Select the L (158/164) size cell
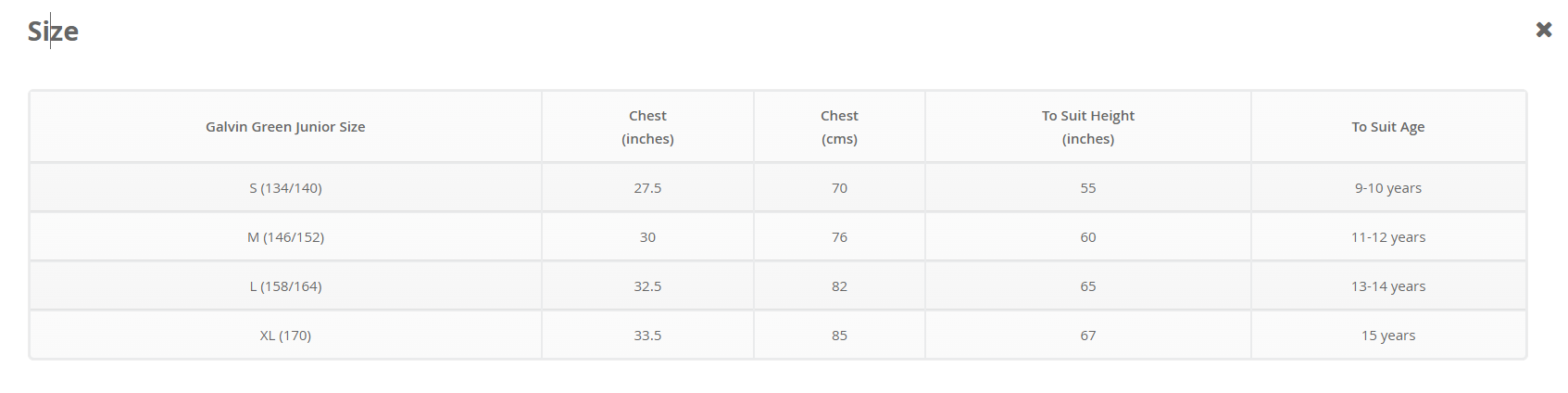Viewport: 1568px width, 393px height. (x=285, y=286)
